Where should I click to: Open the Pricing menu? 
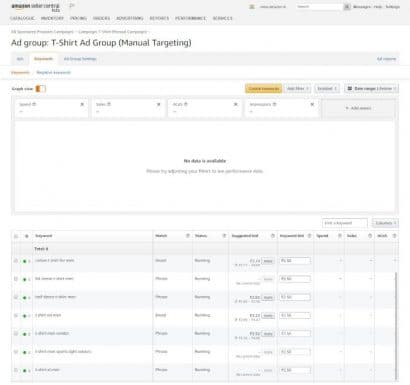coord(78,18)
